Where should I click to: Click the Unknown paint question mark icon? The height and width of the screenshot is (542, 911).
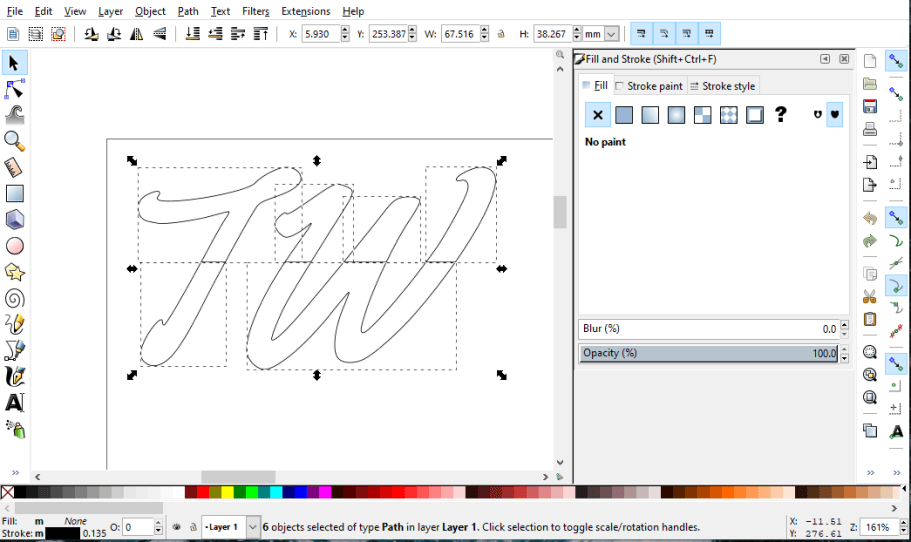(x=781, y=115)
